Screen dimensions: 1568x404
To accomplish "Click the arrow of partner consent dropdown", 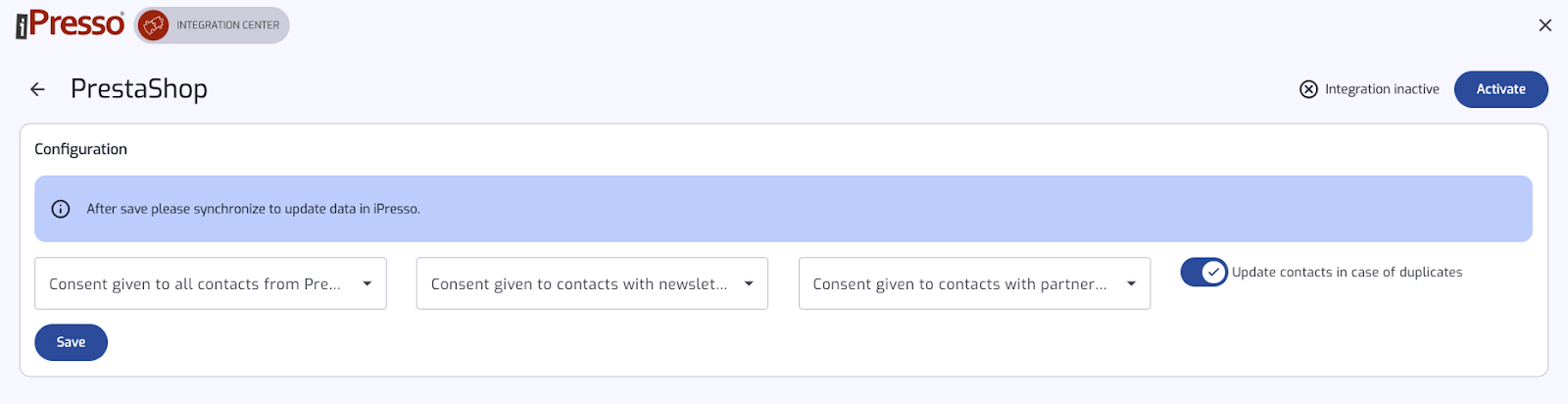I will coord(1131,283).
